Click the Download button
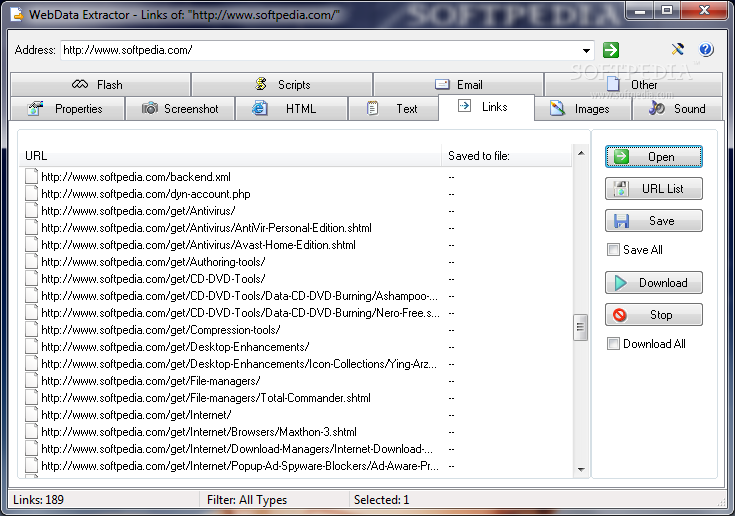 point(653,283)
